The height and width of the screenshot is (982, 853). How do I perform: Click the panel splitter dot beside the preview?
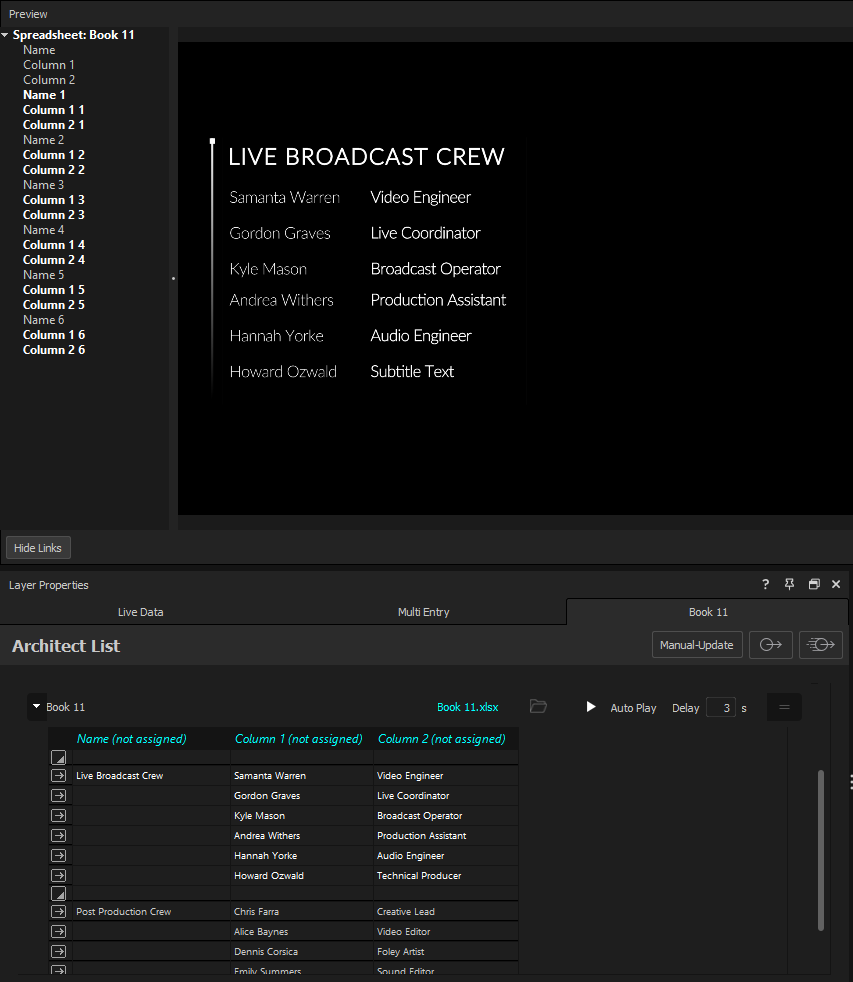[173, 278]
